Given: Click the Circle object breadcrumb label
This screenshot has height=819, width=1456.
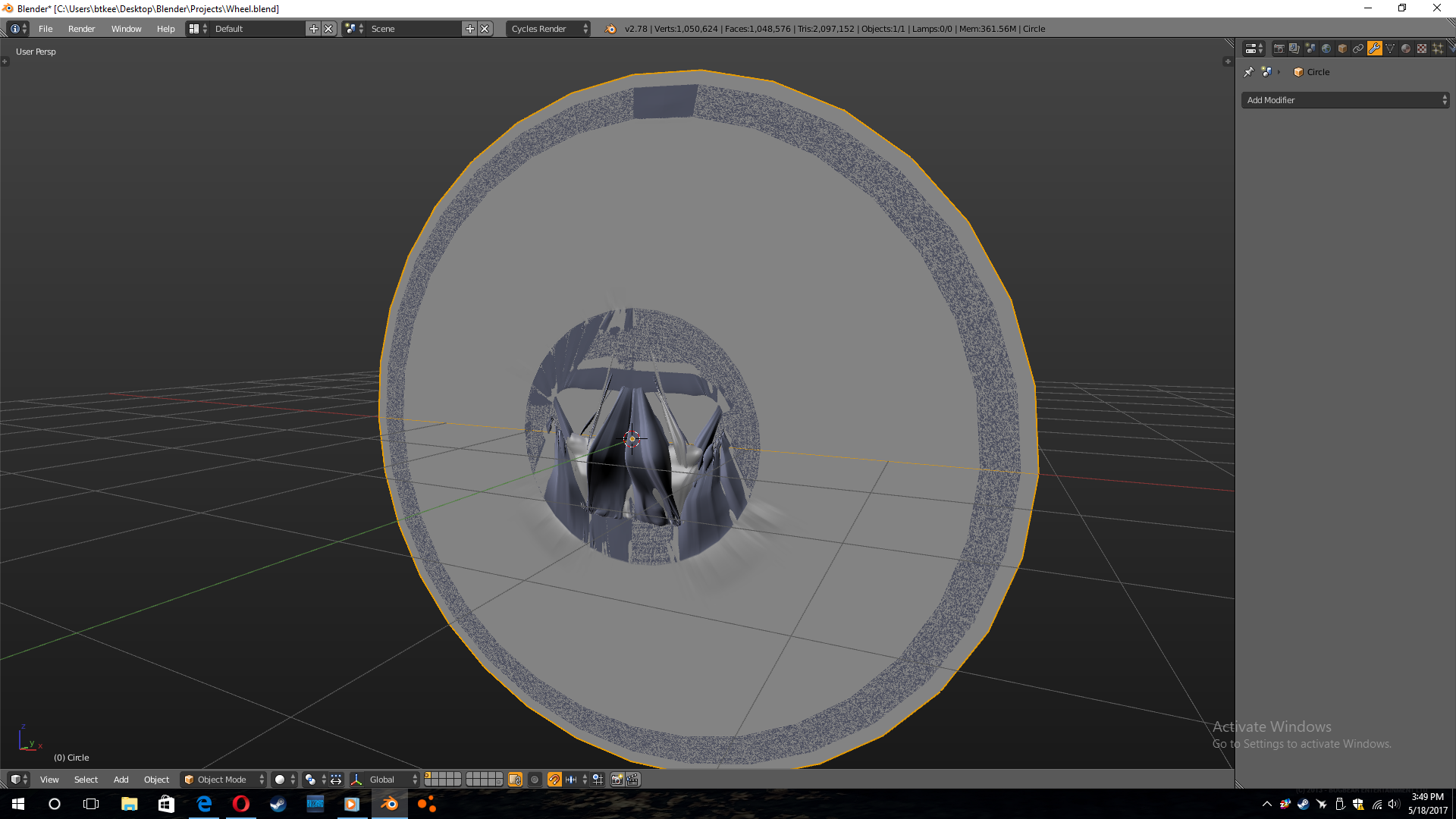Looking at the screenshot, I should coord(1317,72).
